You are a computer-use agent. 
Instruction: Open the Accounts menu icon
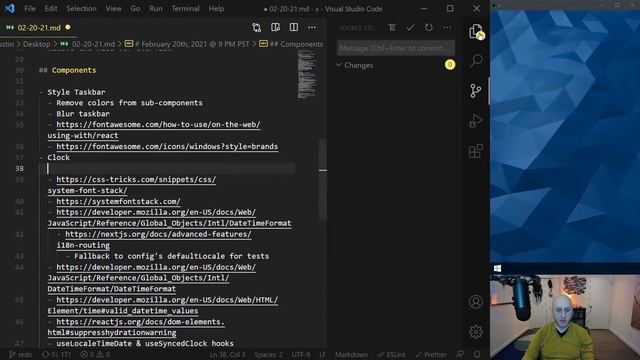tap(476, 302)
